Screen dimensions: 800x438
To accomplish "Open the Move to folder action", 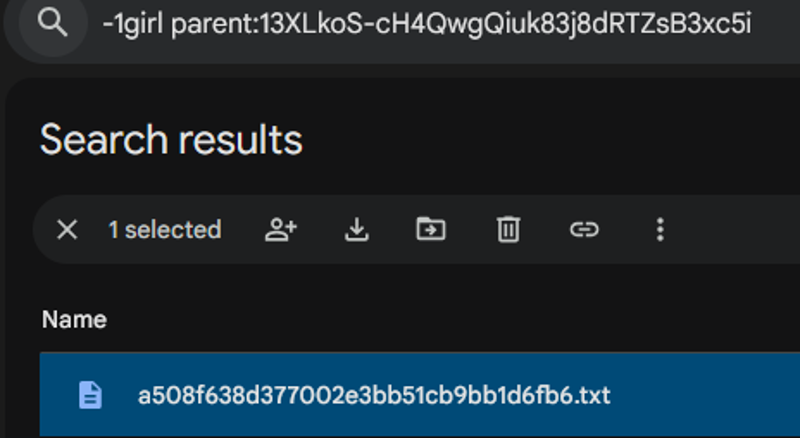I will [431, 229].
